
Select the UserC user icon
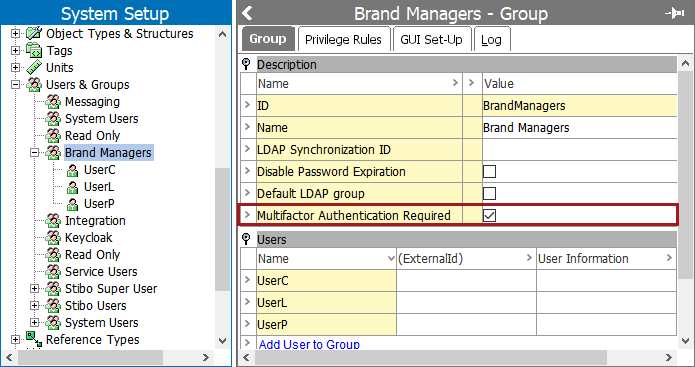point(72,170)
